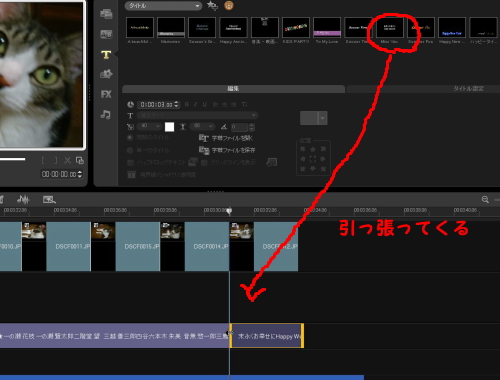Open the Transitions (AB) panel
The height and width of the screenshot is (380, 500).
(x=106, y=34)
